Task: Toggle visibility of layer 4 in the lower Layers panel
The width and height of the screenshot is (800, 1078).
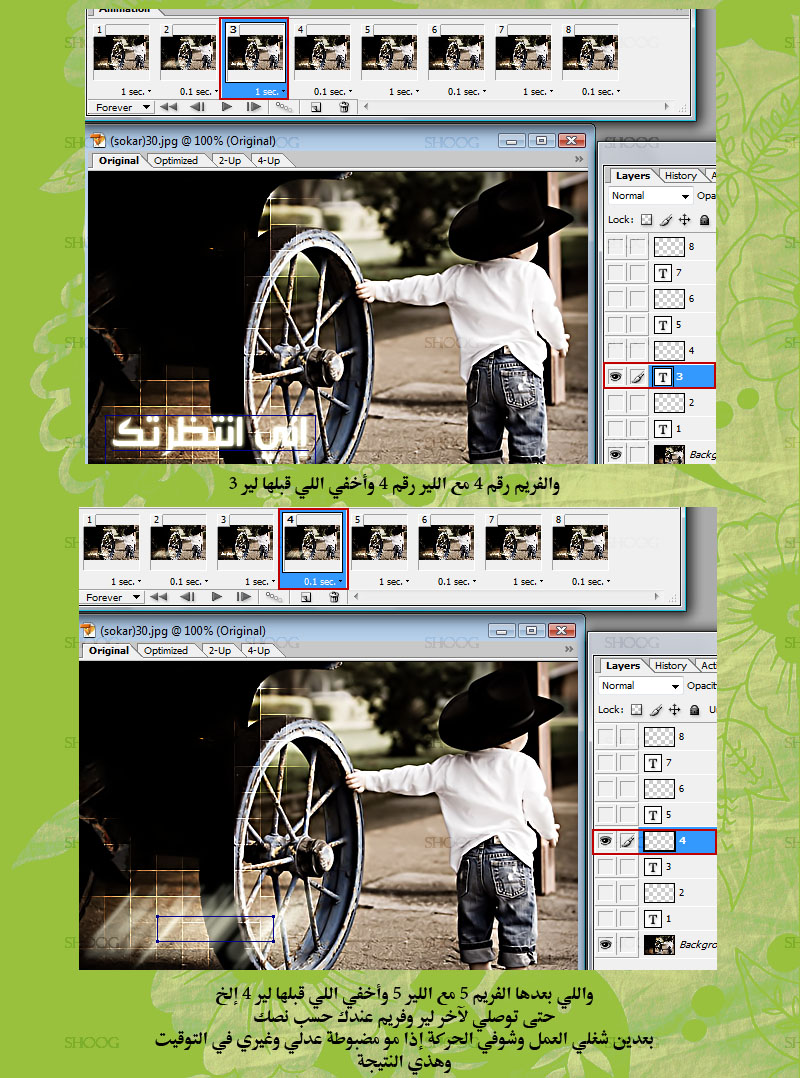Action: (604, 841)
